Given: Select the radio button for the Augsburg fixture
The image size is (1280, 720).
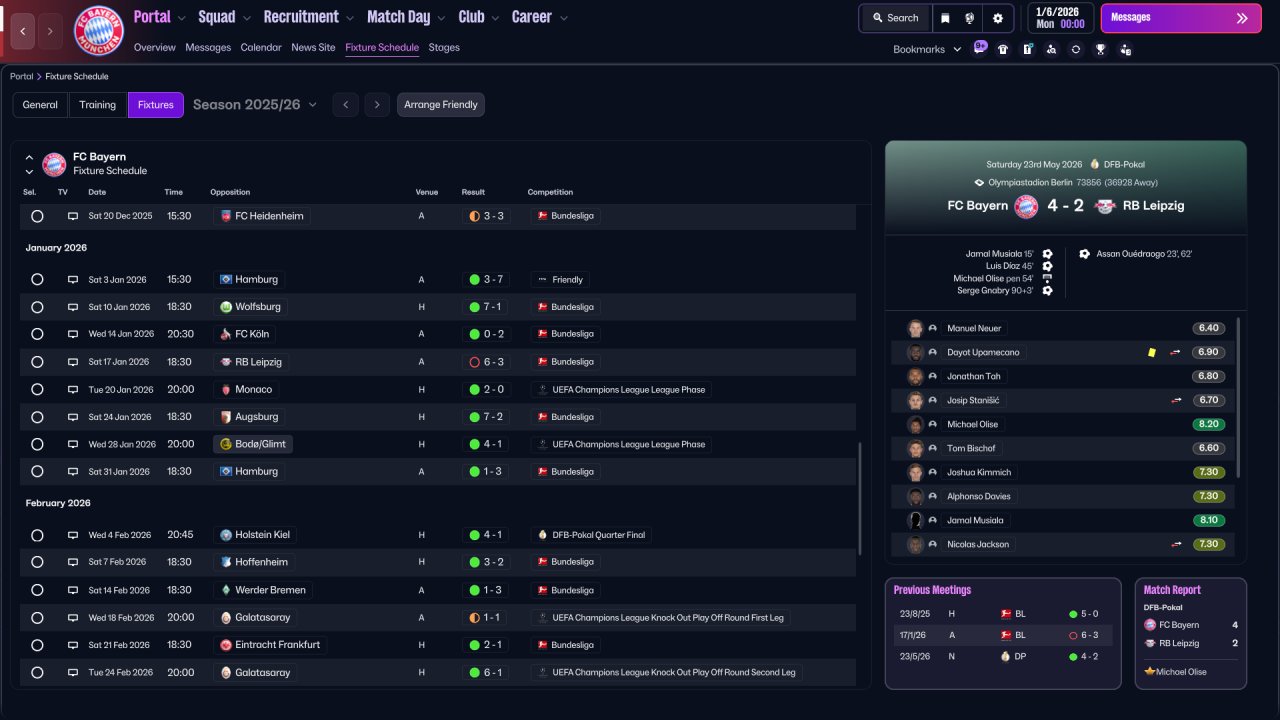Looking at the screenshot, I should (37, 417).
